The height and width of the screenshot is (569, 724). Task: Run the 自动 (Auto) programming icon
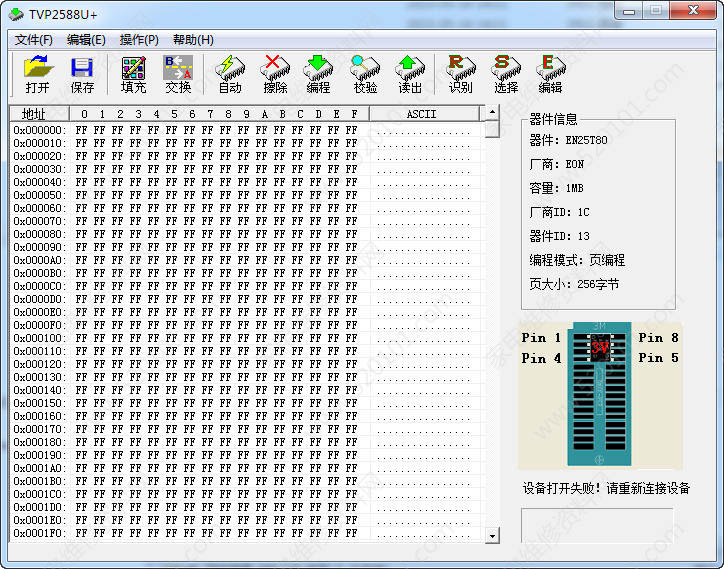230,75
